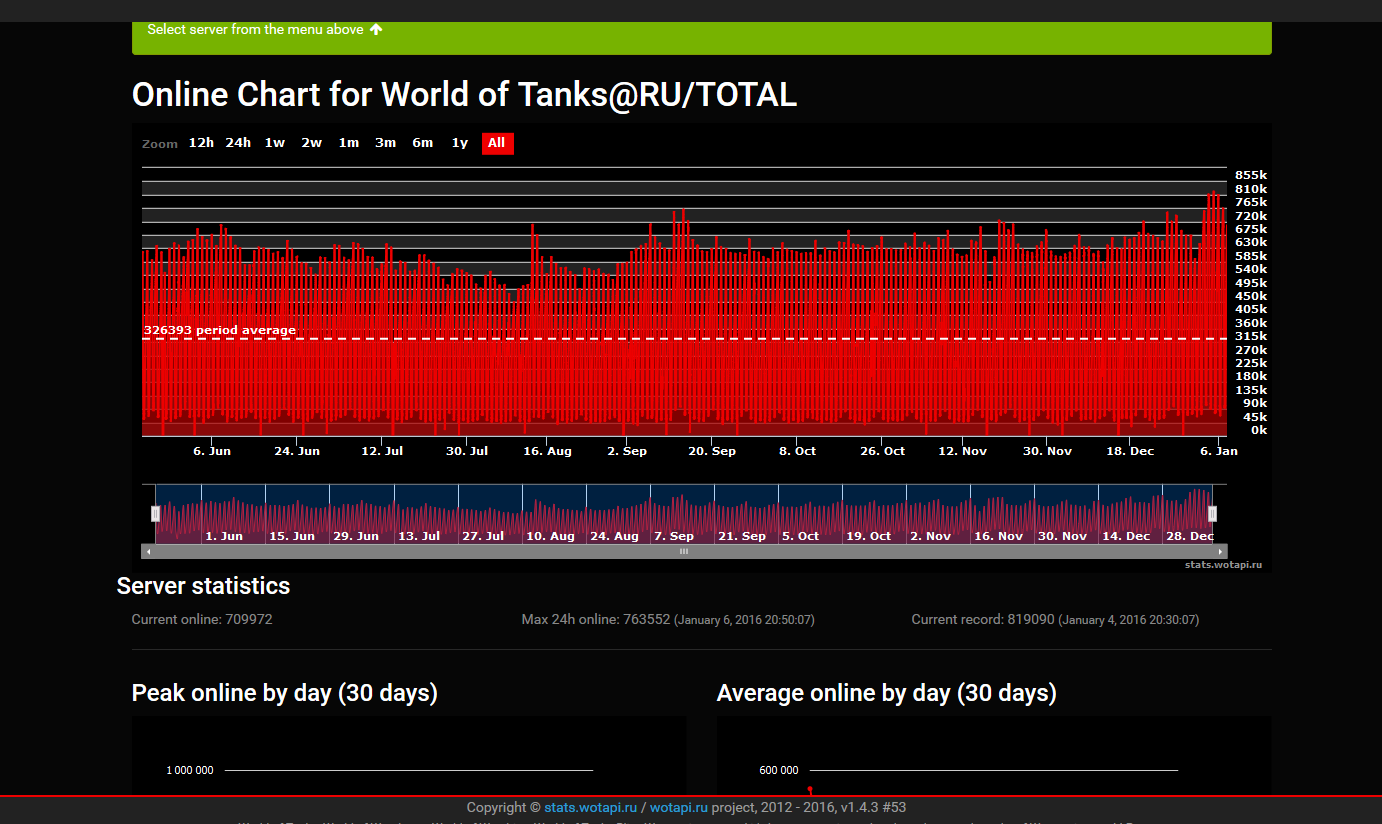Click the navigator scrollbar grip handle
This screenshot has width=1382, height=824.
(x=684, y=551)
